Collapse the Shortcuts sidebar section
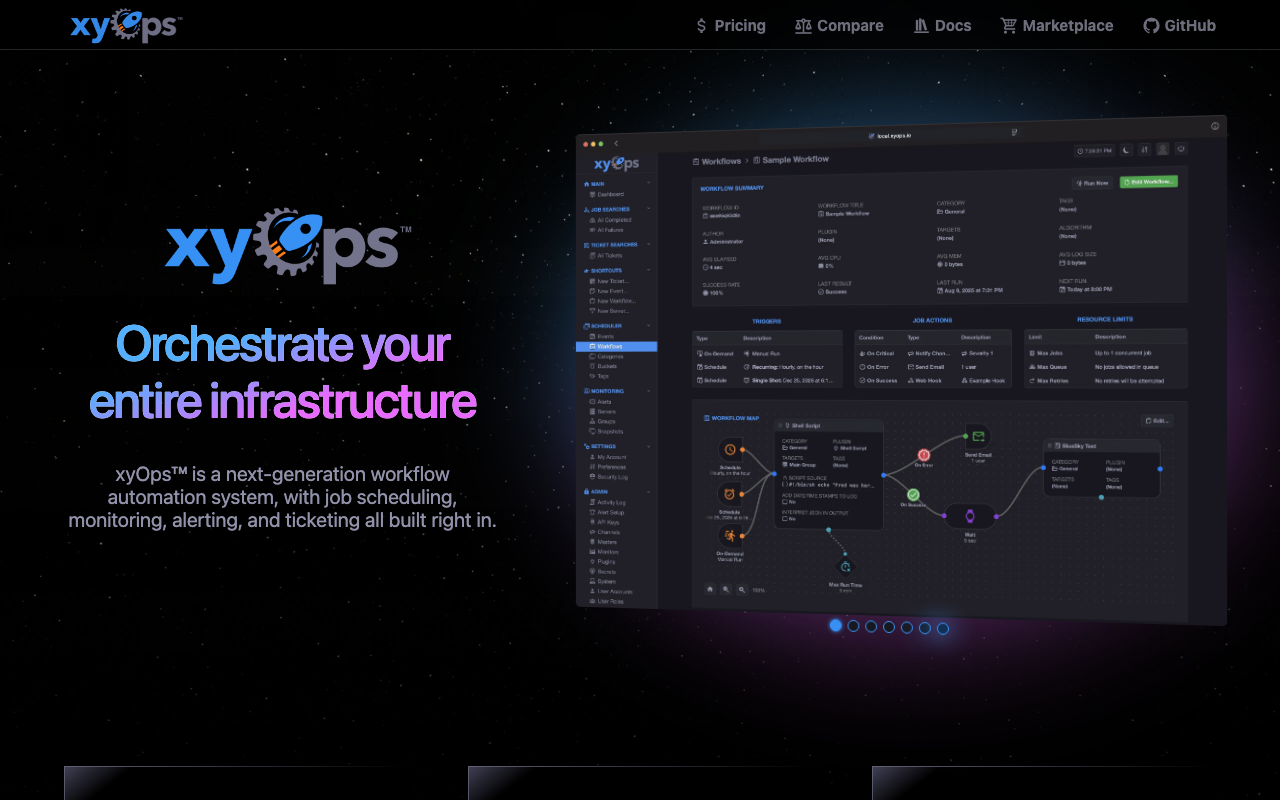 [x=648, y=270]
